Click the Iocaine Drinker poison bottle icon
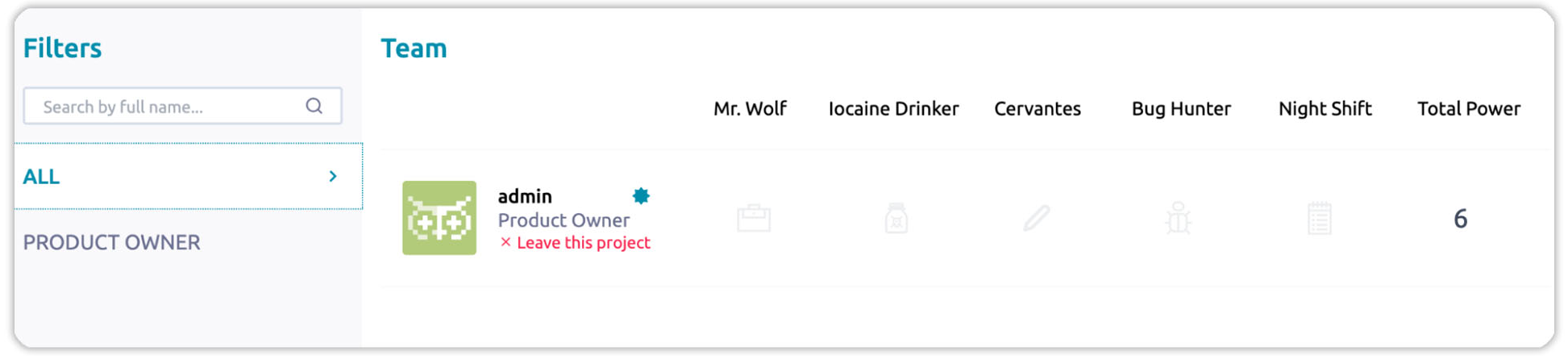This screenshot has height=356, width=1568. (x=896, y=219)
